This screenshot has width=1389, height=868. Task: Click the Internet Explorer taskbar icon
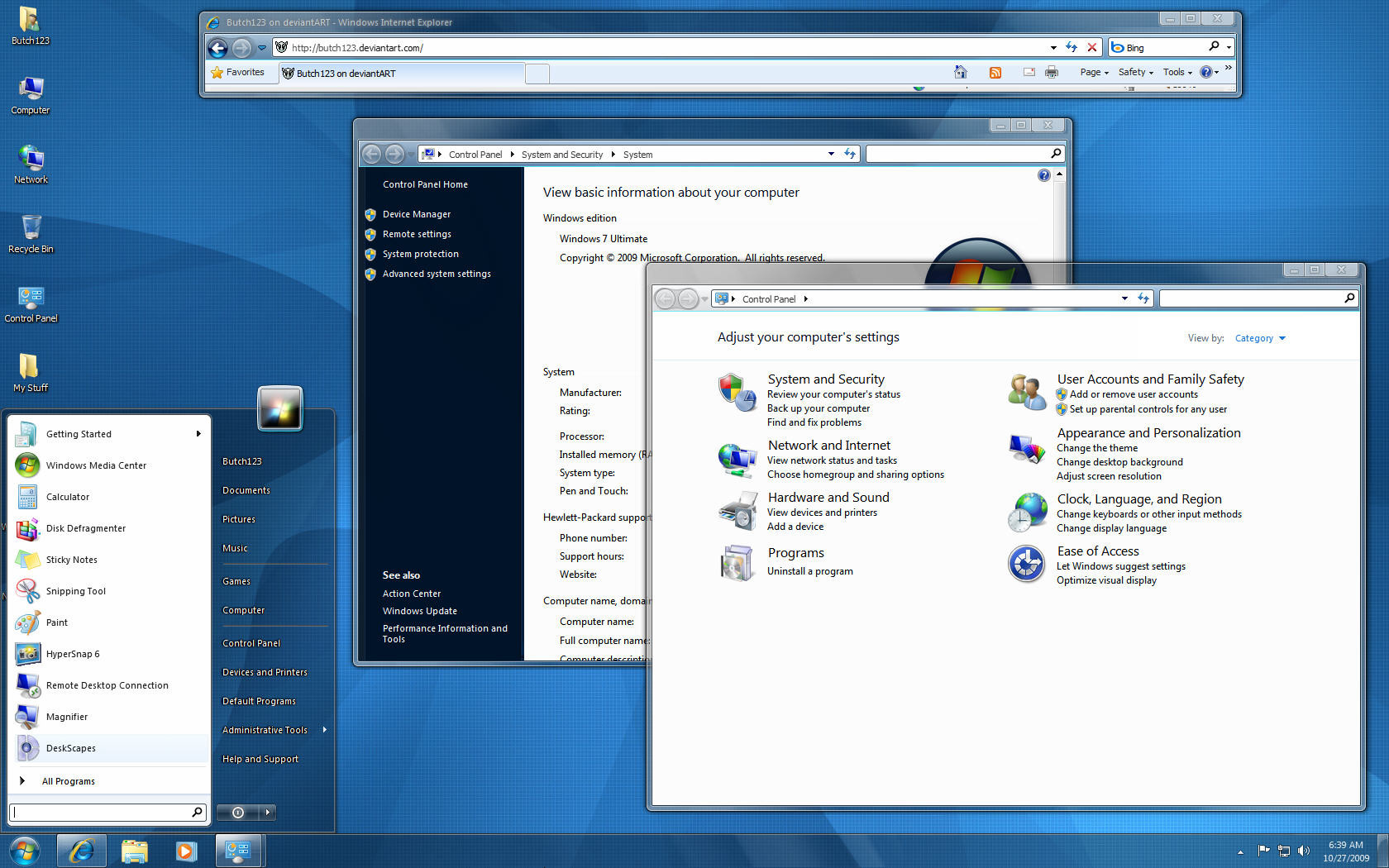[82, 851]
